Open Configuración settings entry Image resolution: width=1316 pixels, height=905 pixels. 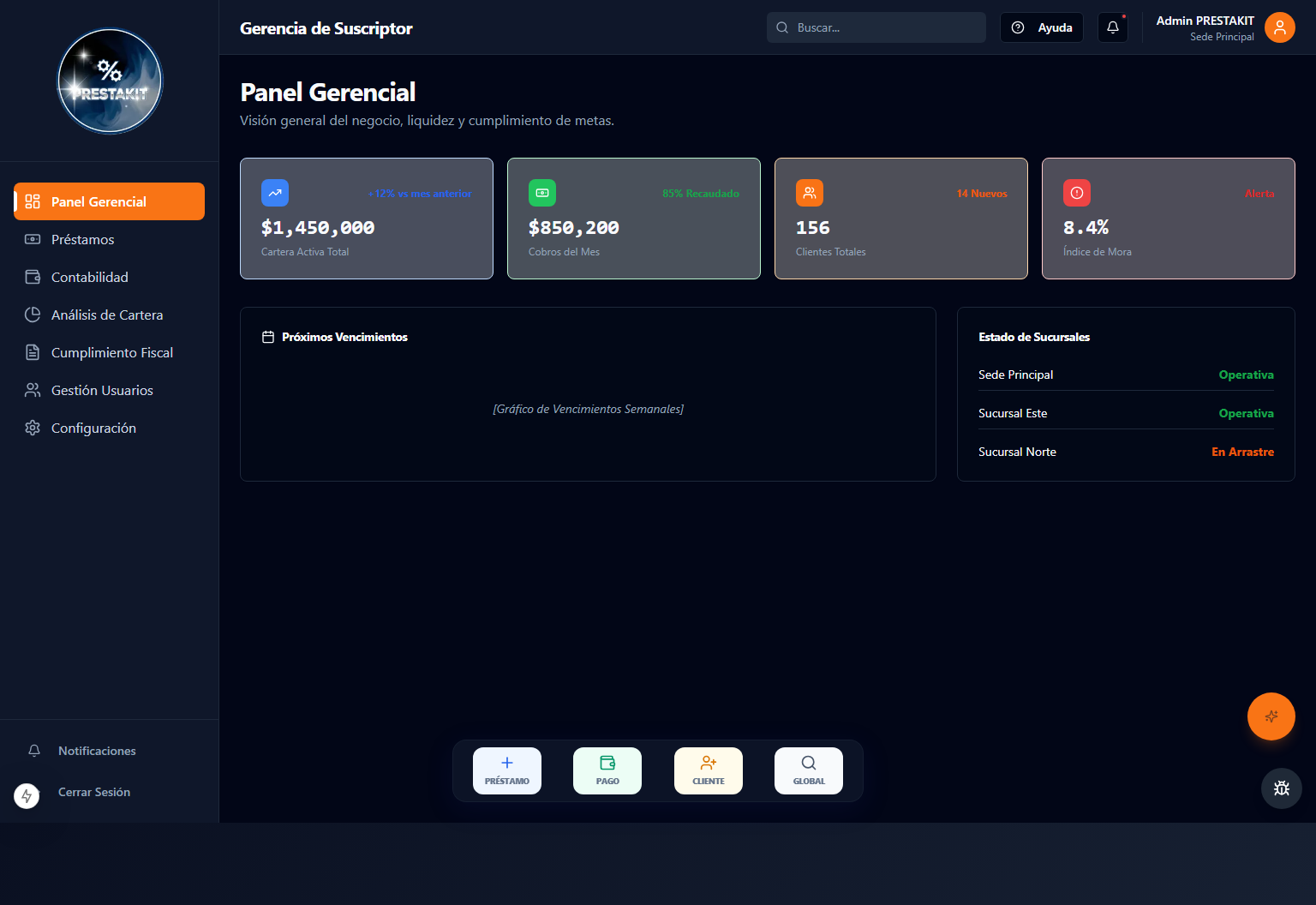point(110,428)
